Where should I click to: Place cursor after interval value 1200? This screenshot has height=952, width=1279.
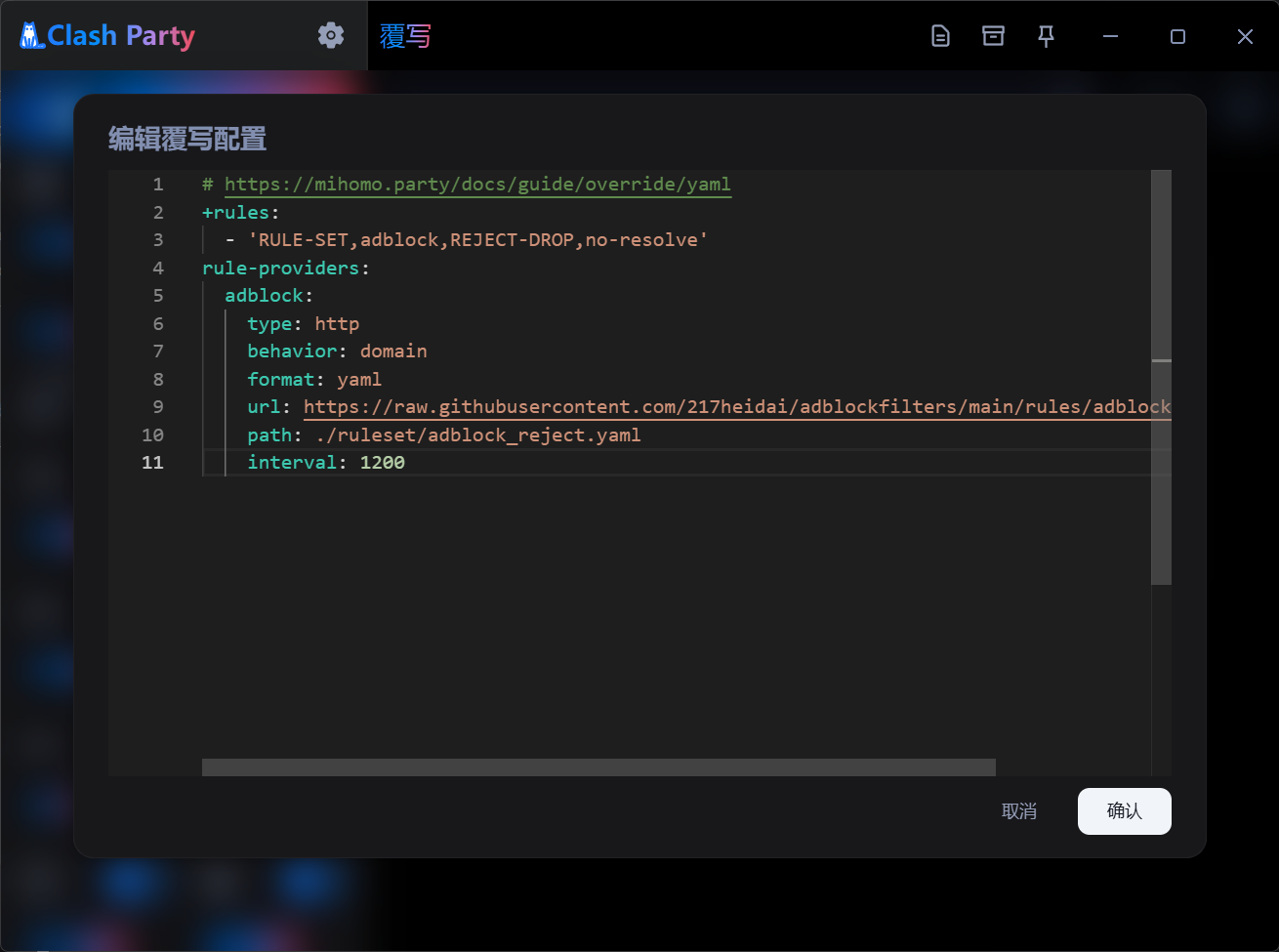click(x=406, y=463)
